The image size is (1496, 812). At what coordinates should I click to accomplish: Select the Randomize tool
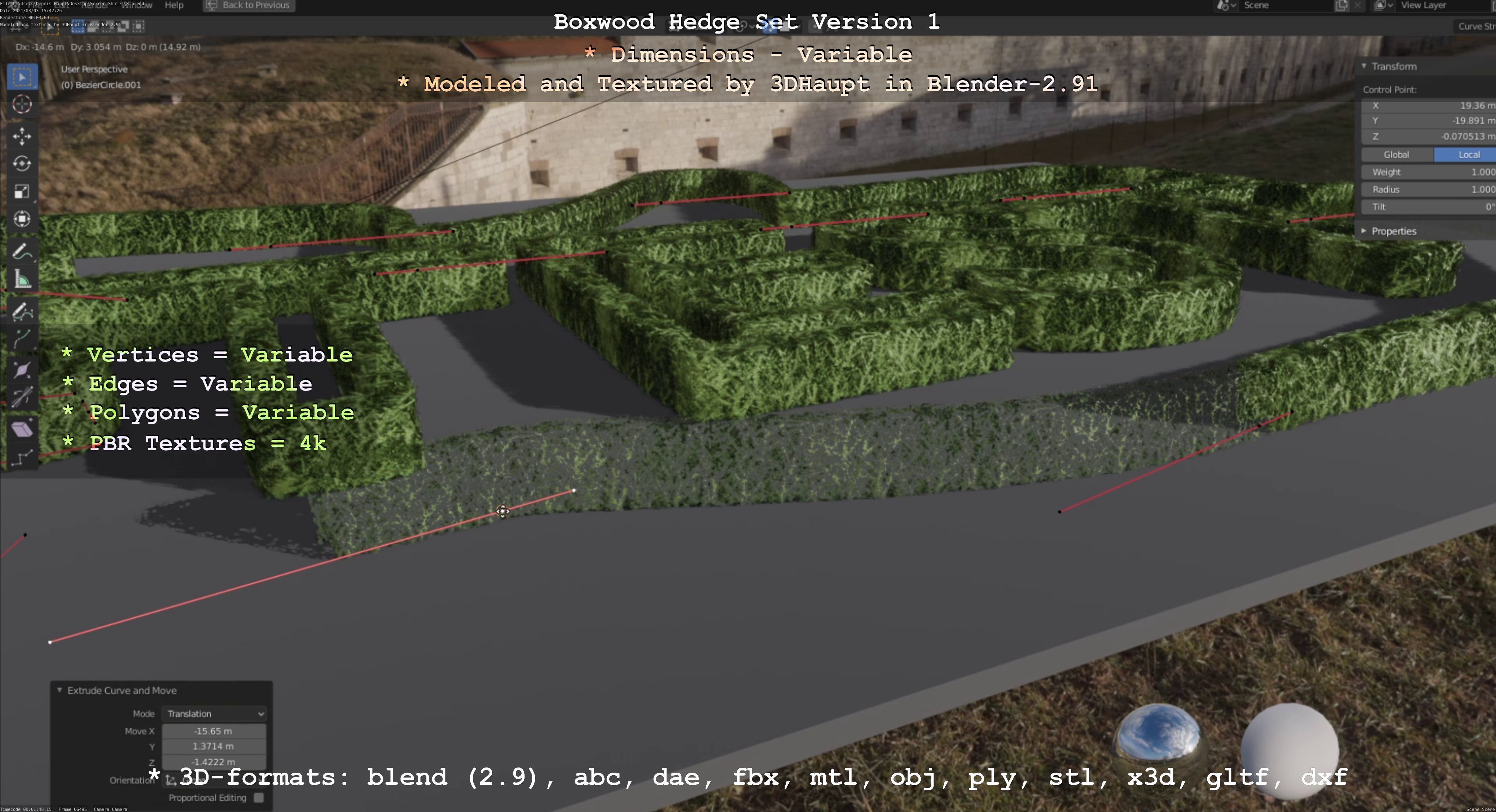tap(22, 457)
